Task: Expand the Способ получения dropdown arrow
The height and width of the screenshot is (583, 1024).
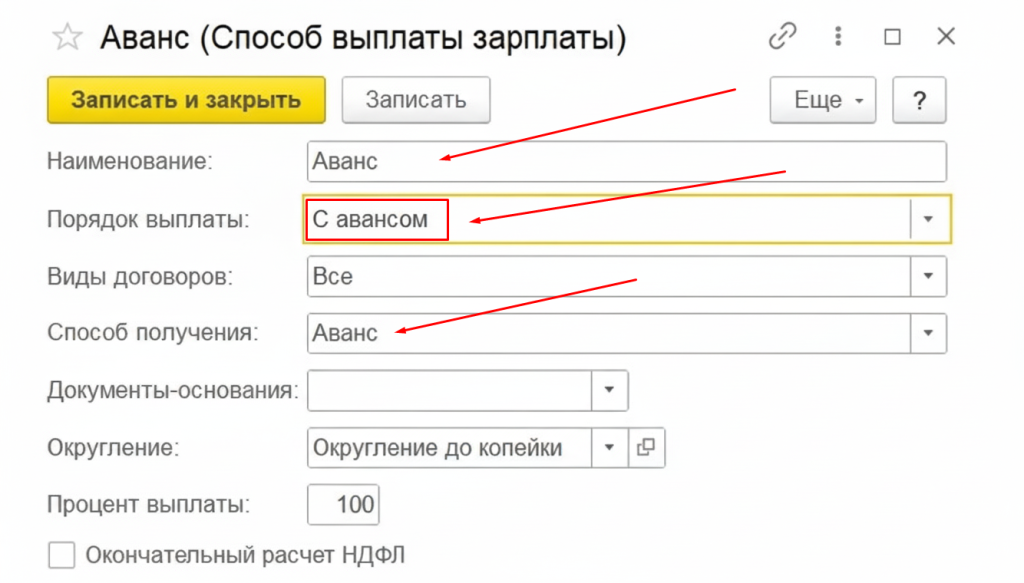Action: pyautogui.click(x=928, y=333)
